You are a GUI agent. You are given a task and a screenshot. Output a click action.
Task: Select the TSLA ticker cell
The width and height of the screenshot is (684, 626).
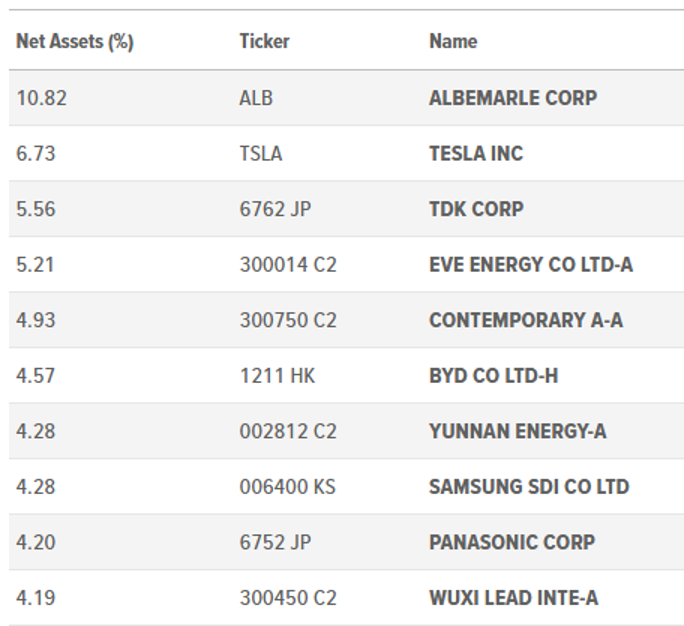click(261, 154)
